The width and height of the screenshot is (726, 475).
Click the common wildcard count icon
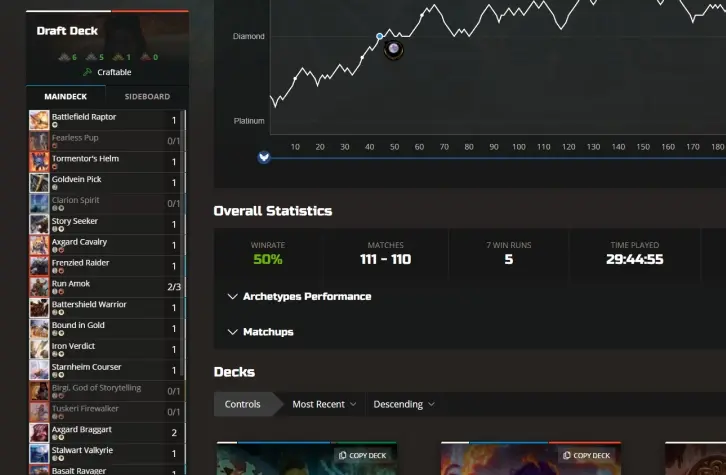click(x=64, y=57)
